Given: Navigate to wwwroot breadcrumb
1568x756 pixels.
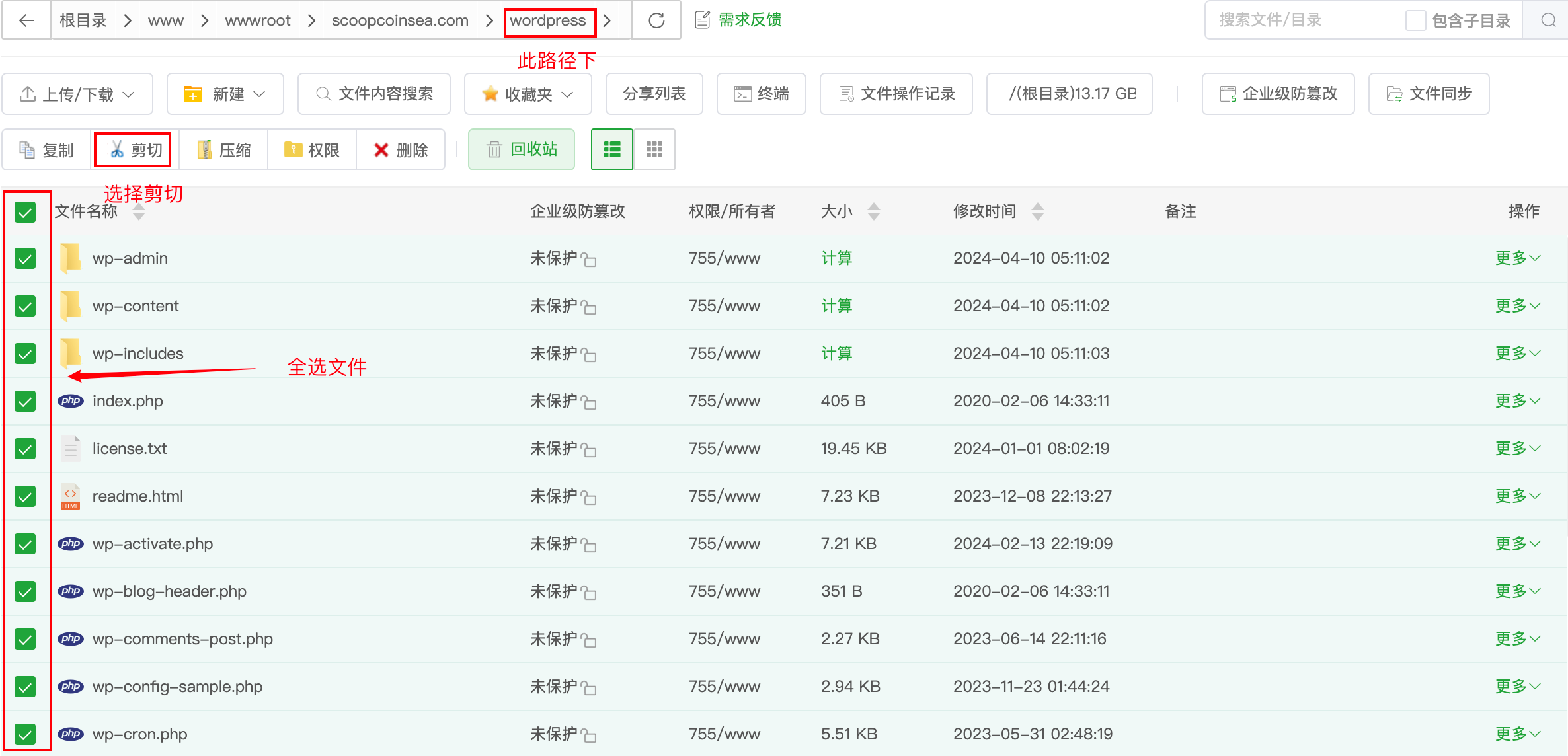Looking at the screenshot, I should pyautogui.click(x=258, y=20).
